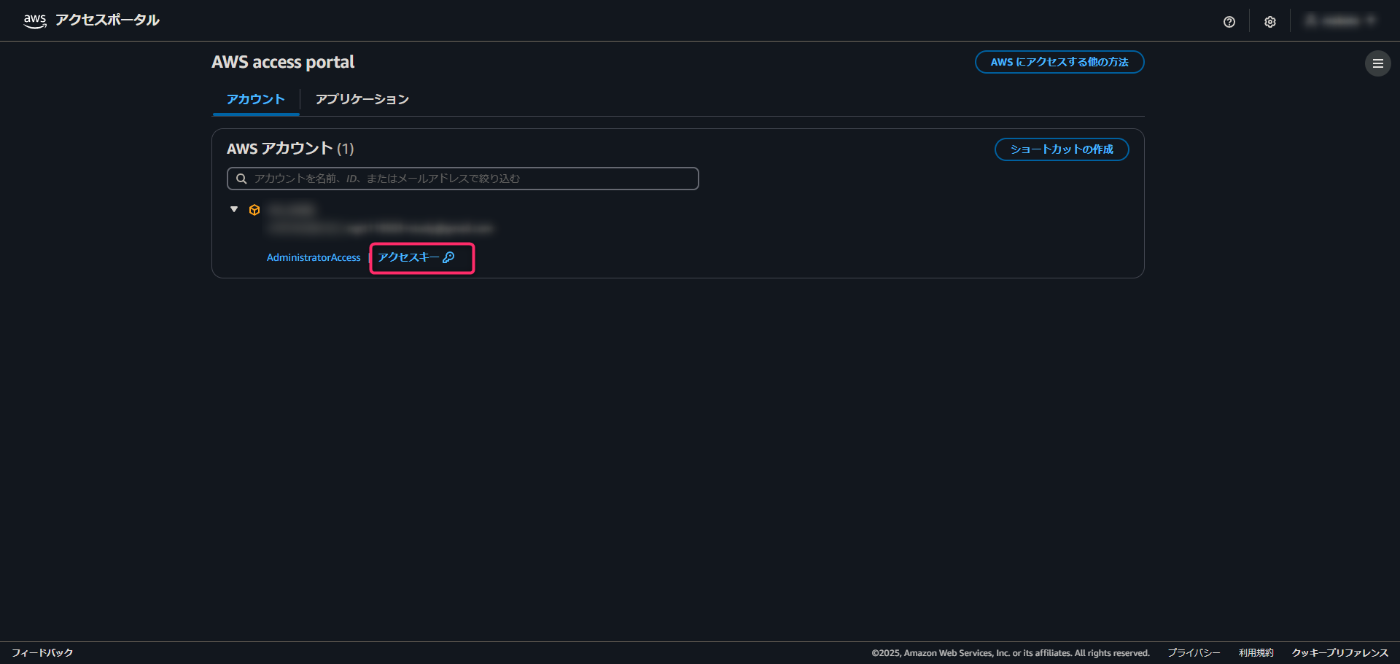Screen dimensions: 1400x664
Task: Click the アクセスポータル header title
Action: click(x=107, y=20)
